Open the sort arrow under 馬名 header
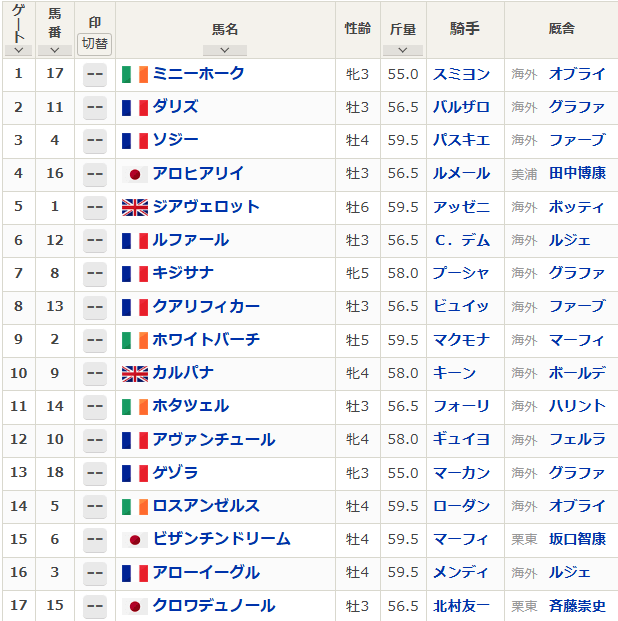The height and width of the screenshot is (621, 618). (x=224, y=50)
